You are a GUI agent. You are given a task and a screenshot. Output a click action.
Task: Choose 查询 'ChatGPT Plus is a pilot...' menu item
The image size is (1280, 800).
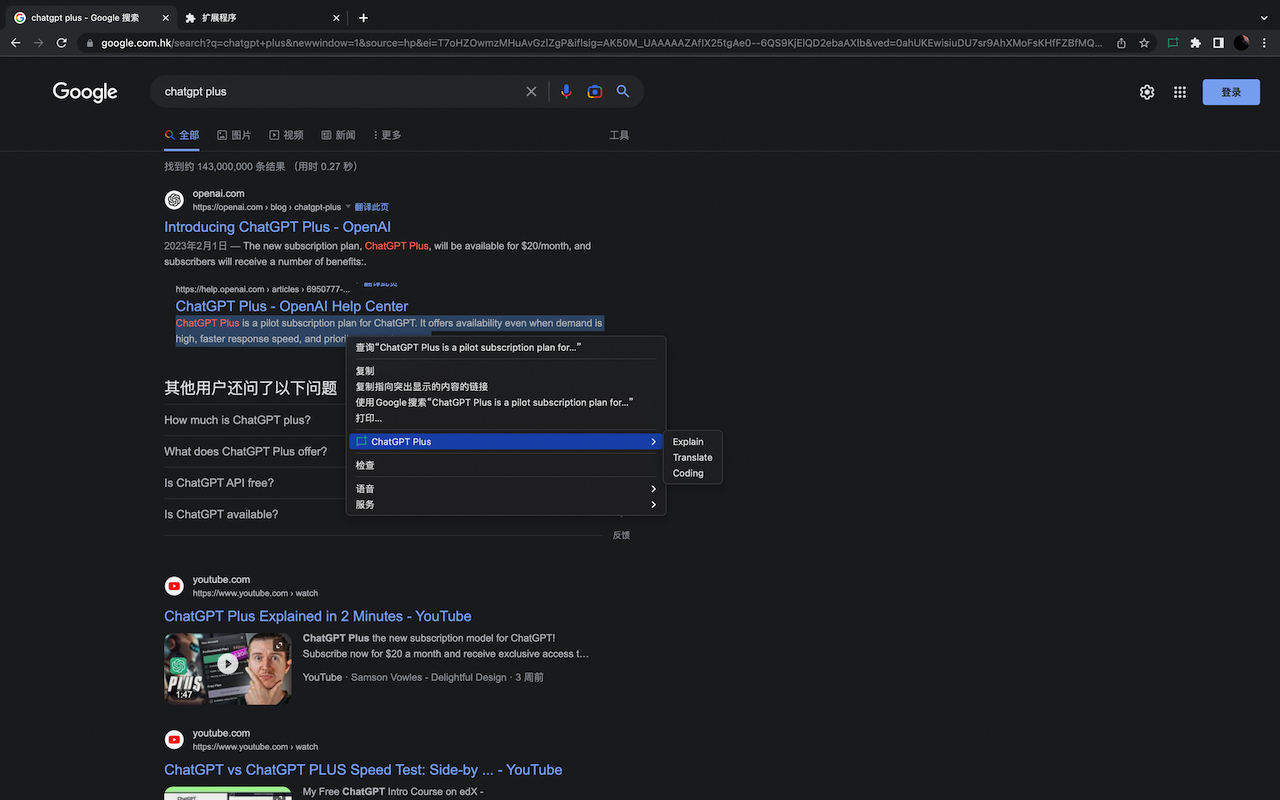(506, 348)
